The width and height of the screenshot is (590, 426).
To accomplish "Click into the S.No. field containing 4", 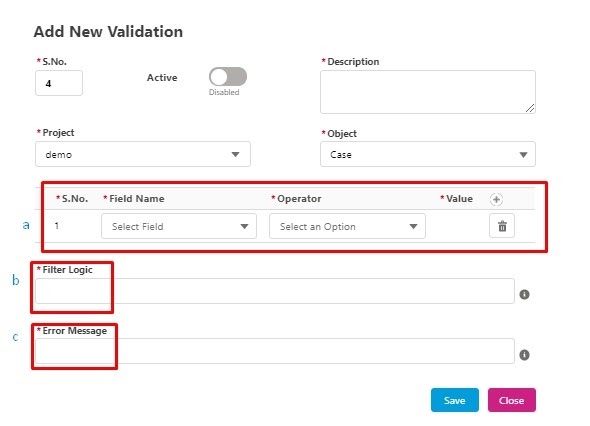I will 59,83.
